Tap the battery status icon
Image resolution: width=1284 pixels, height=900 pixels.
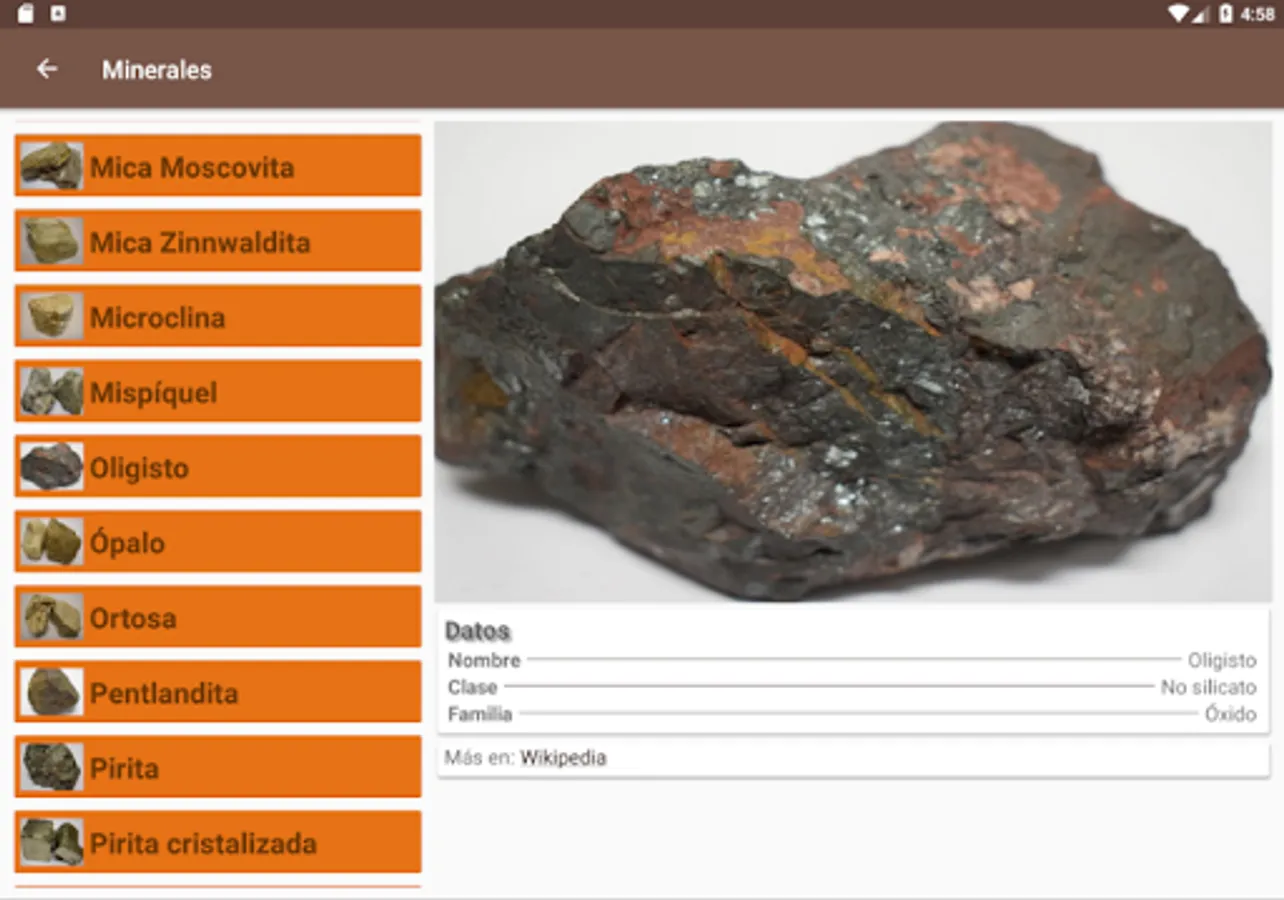1226,14
